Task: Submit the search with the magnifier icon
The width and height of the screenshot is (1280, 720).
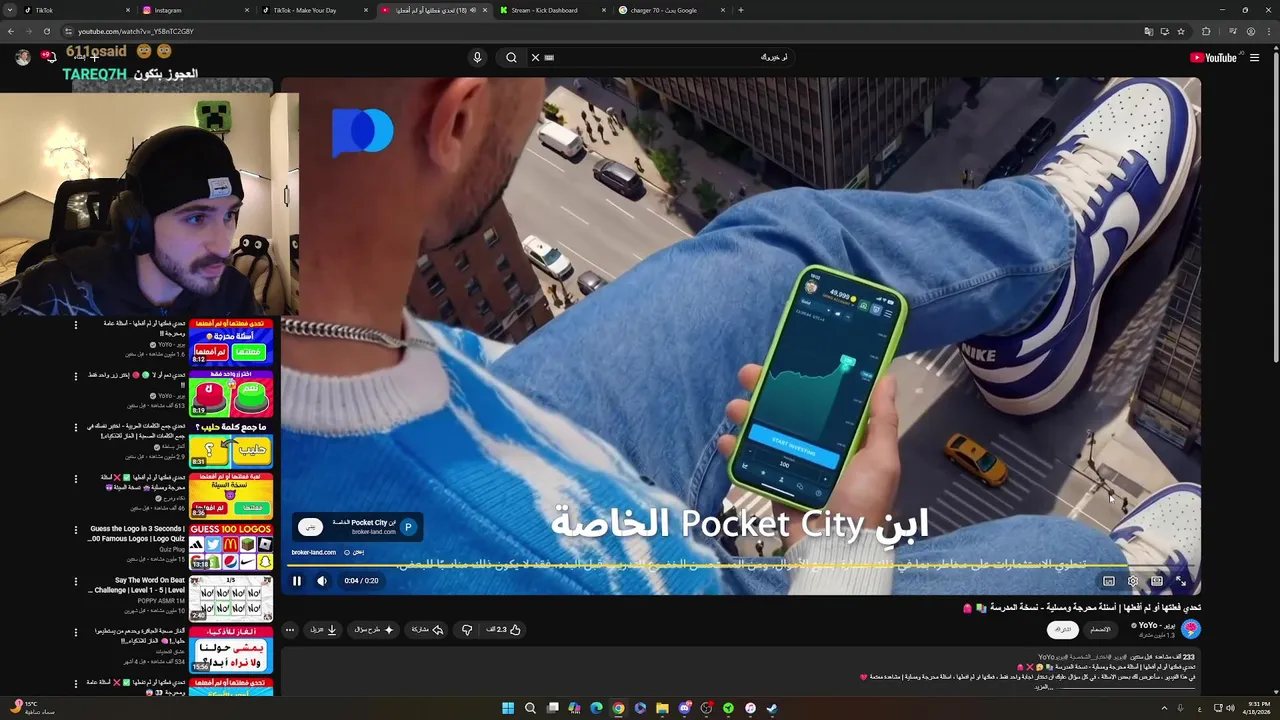Action: click(511, 57)
